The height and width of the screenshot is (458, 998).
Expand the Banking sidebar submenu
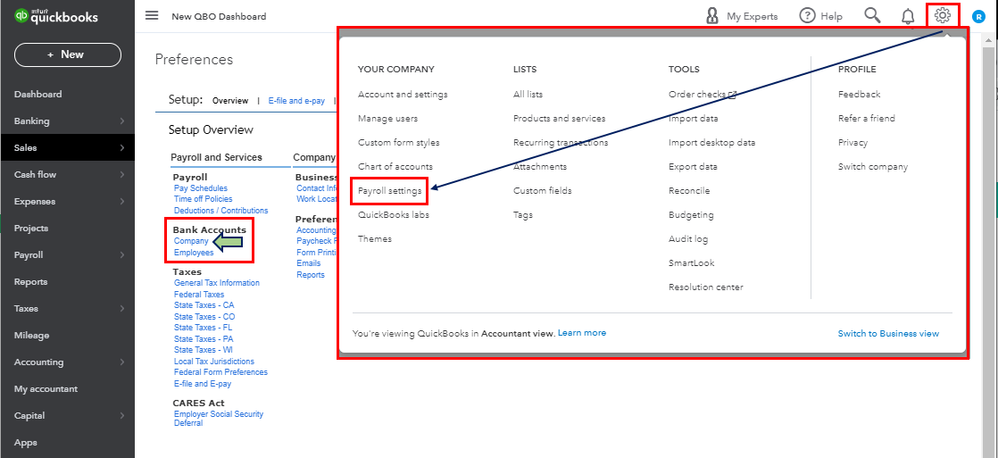(x=122, y=121)
